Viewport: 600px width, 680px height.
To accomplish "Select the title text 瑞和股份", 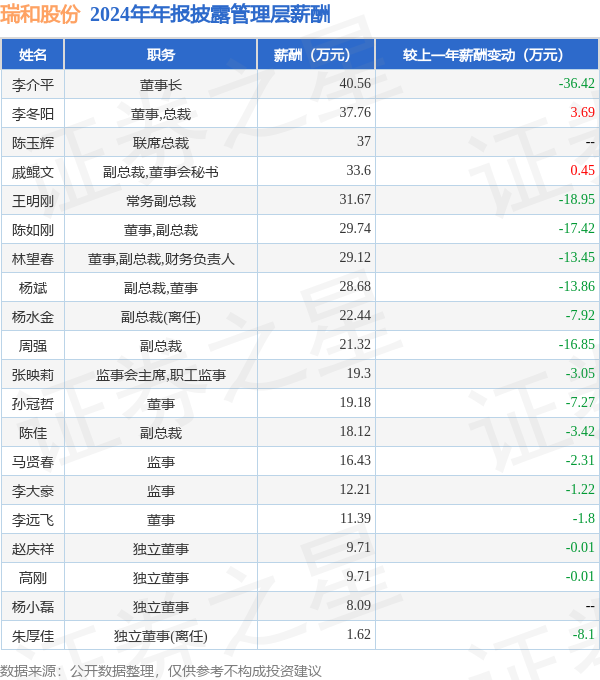I will click(x=40, y=14).
